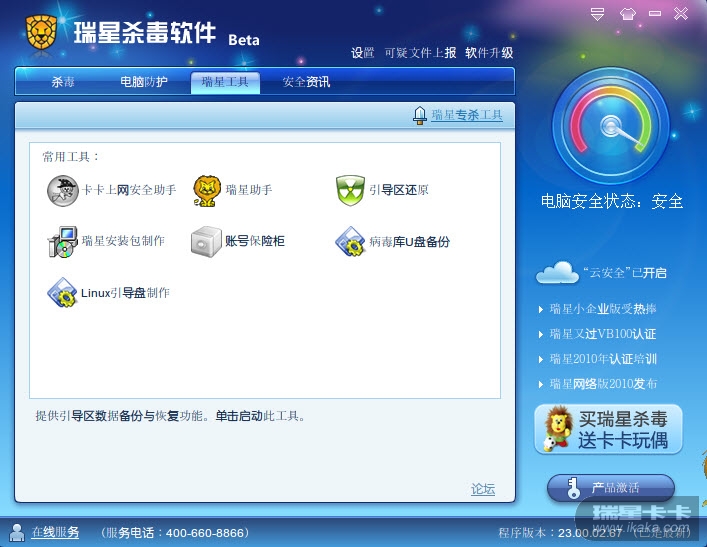Click the security status gauge
The image size is (707, 547).
coord(611,126)
